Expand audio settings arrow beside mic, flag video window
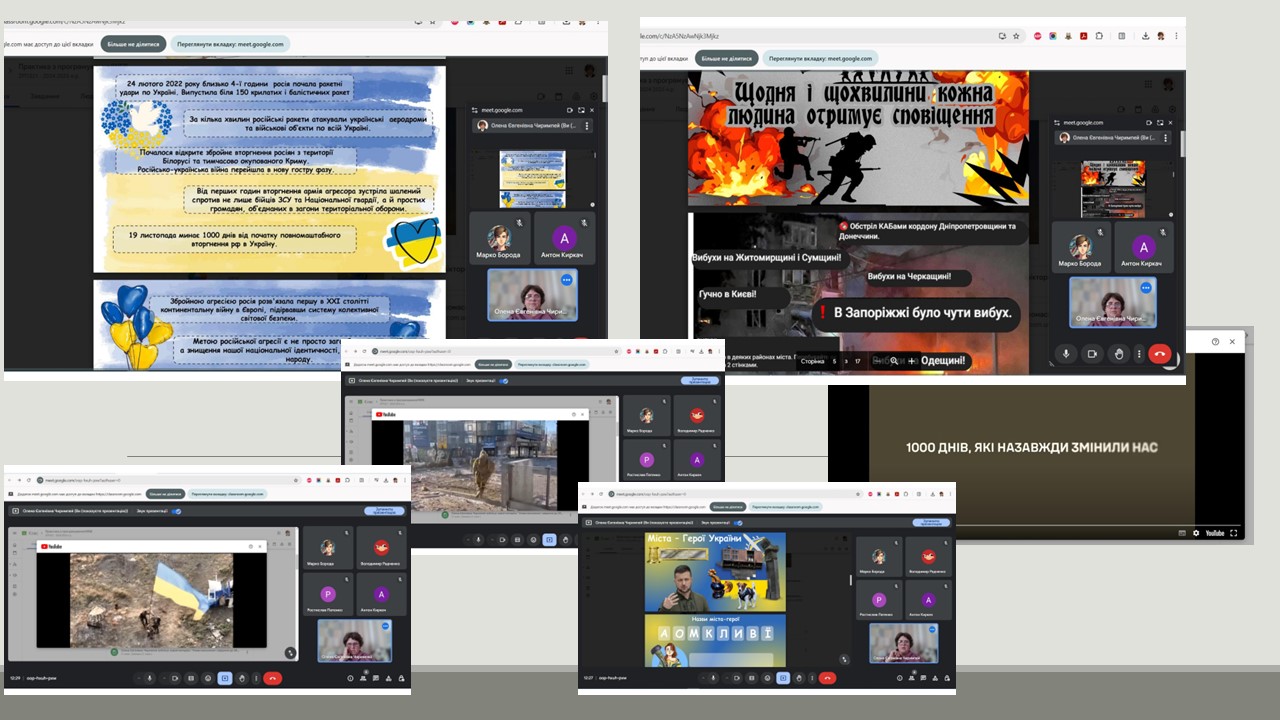 pos(139,678)
